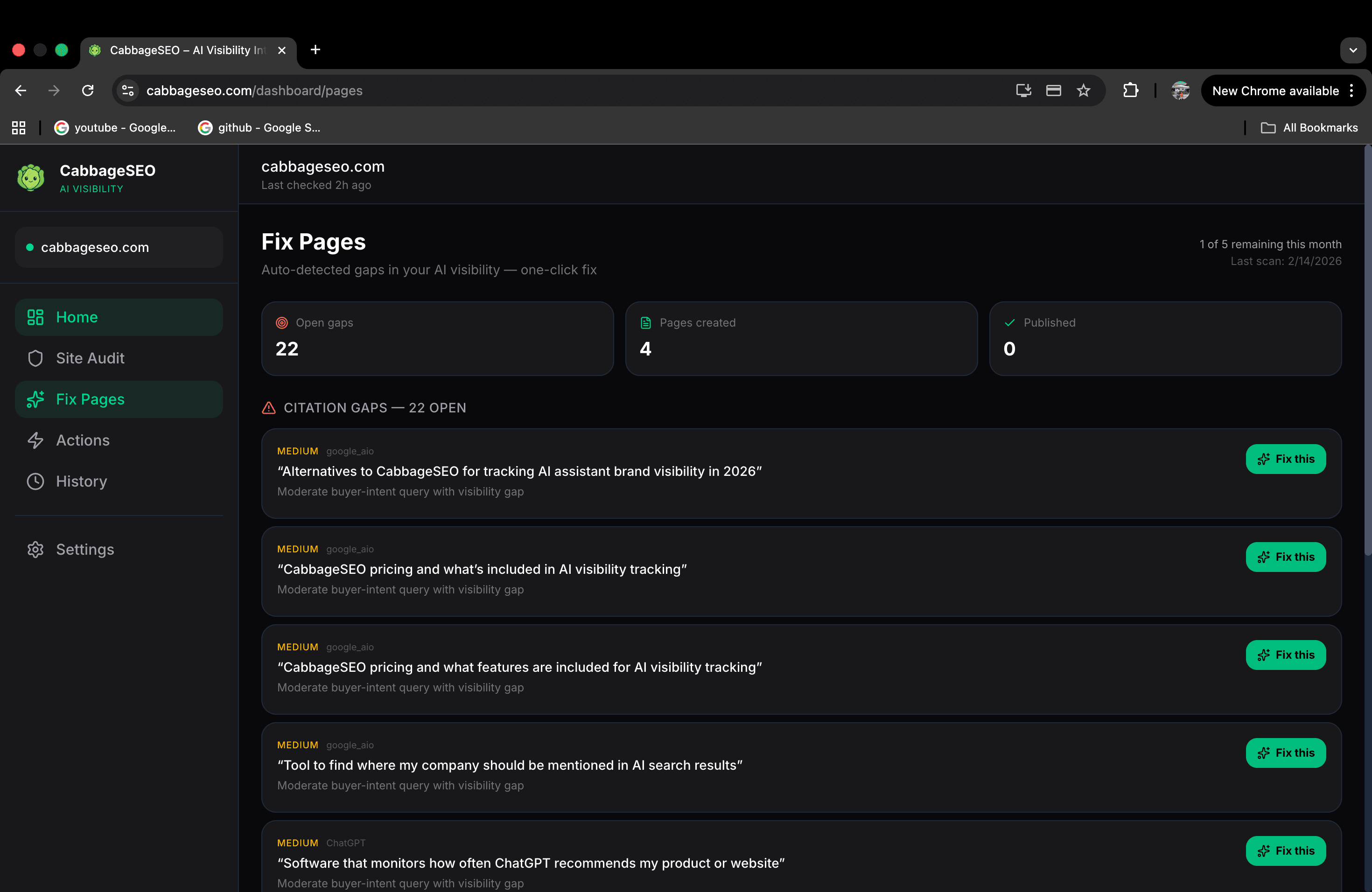The image size is (1372, 892).
Task: Click the Pages created document icon
Action: point(646,323)
